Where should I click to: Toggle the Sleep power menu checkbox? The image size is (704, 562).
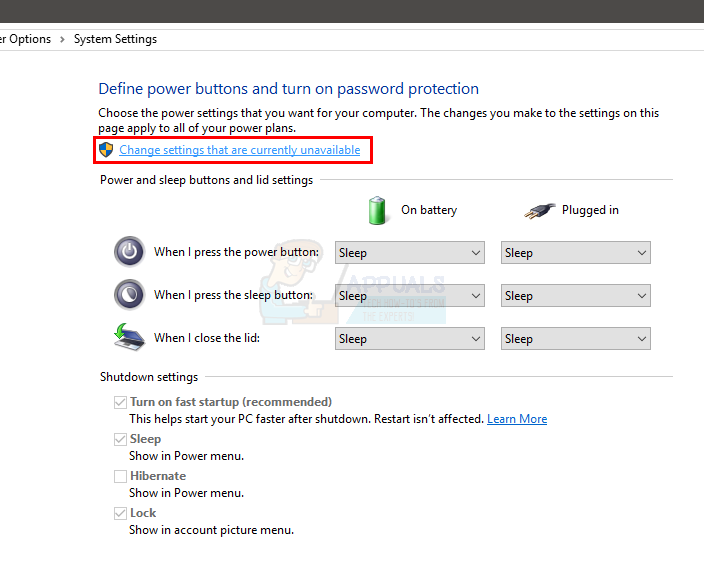pos(120,439)
